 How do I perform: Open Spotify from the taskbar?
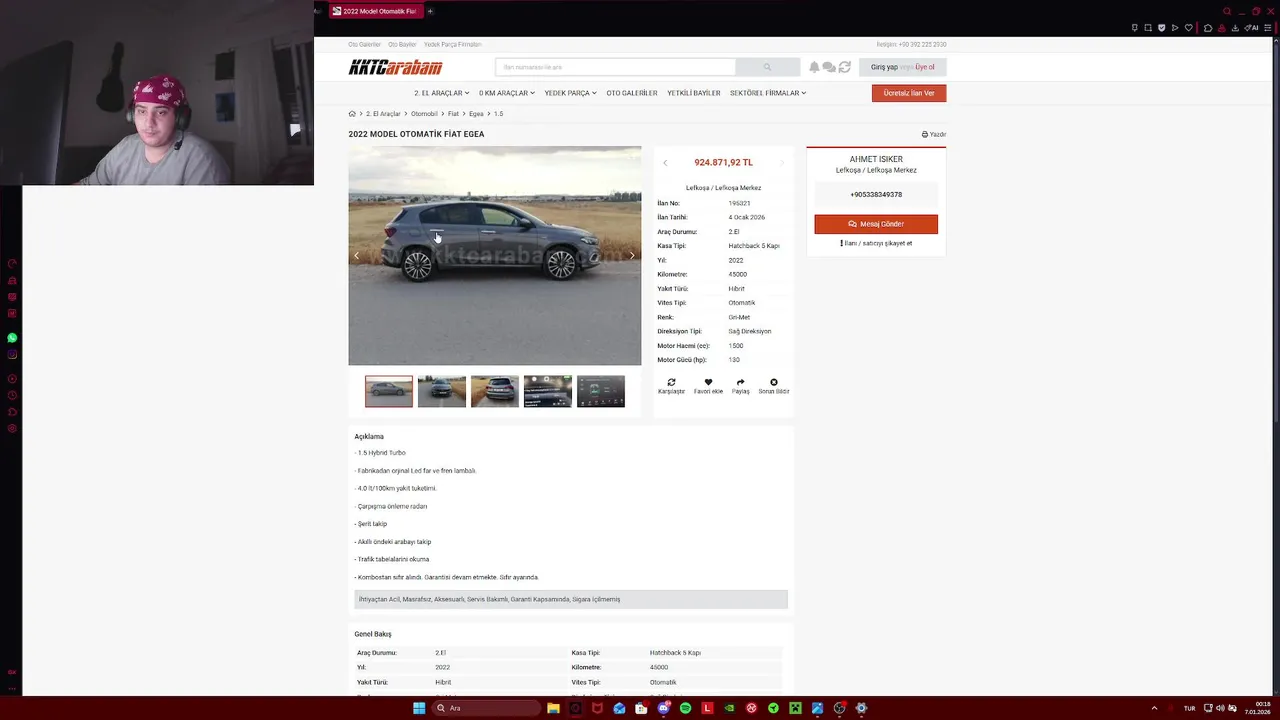point(685,708)
